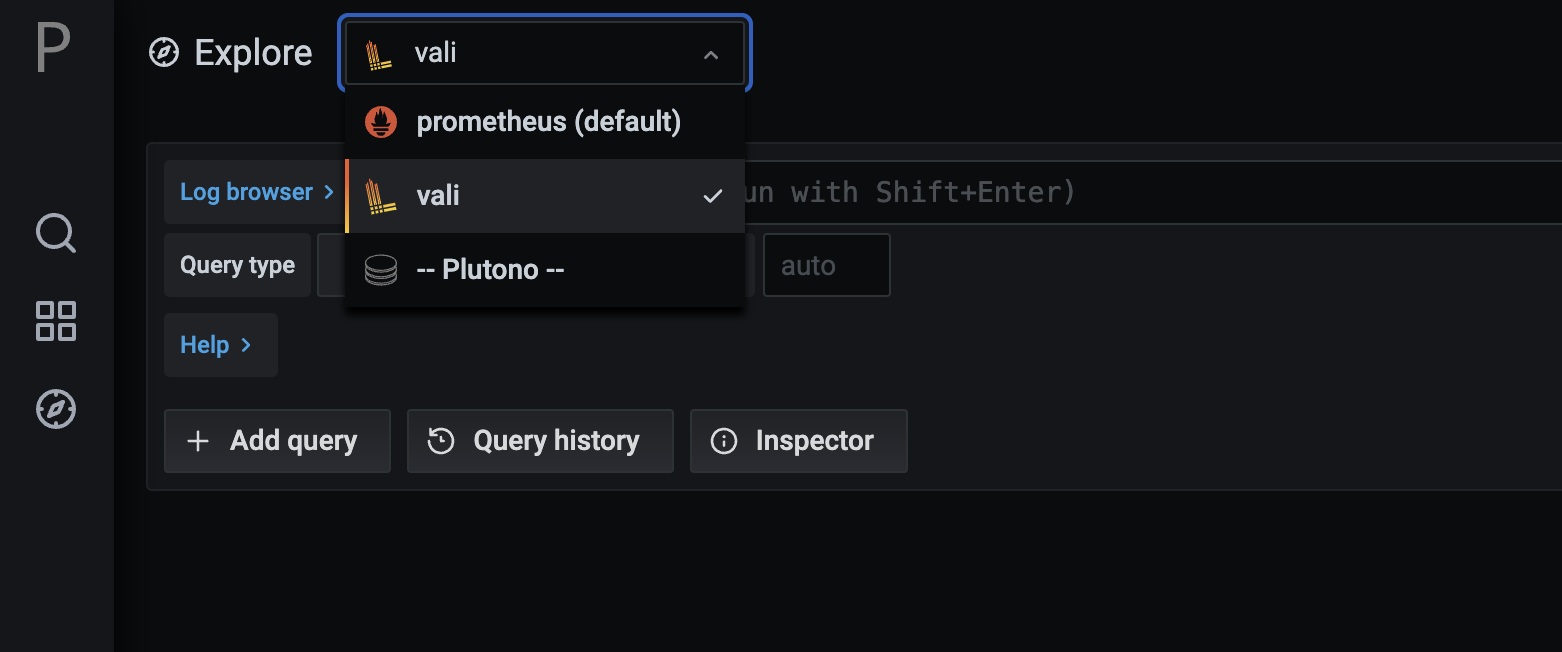Collapse the data source picker chevron
This screenshot has height=652, width=1562.
point(711,55)
